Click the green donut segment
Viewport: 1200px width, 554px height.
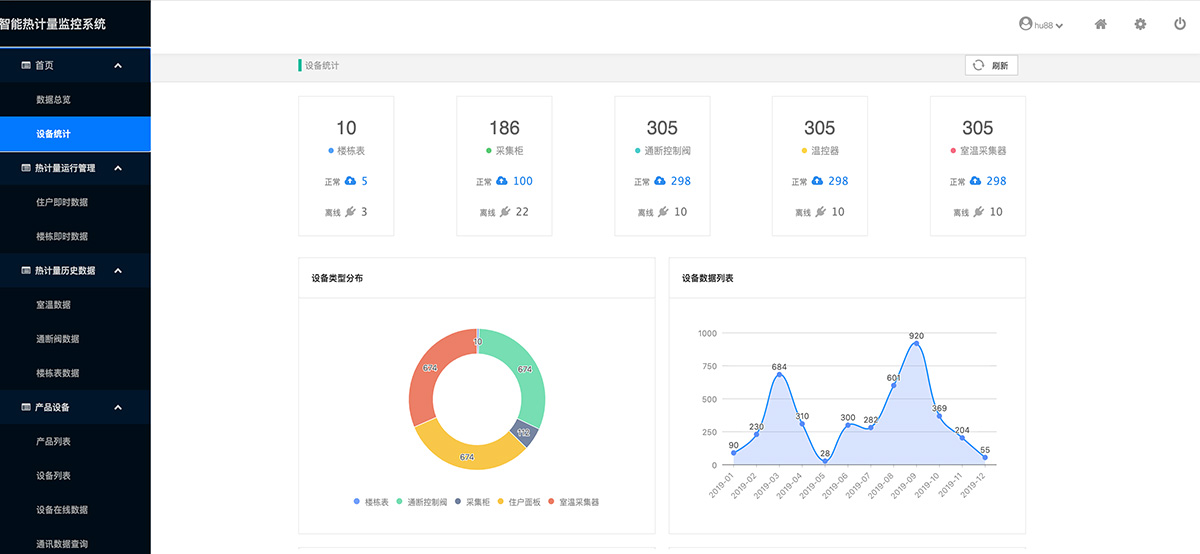coord(526,368)
